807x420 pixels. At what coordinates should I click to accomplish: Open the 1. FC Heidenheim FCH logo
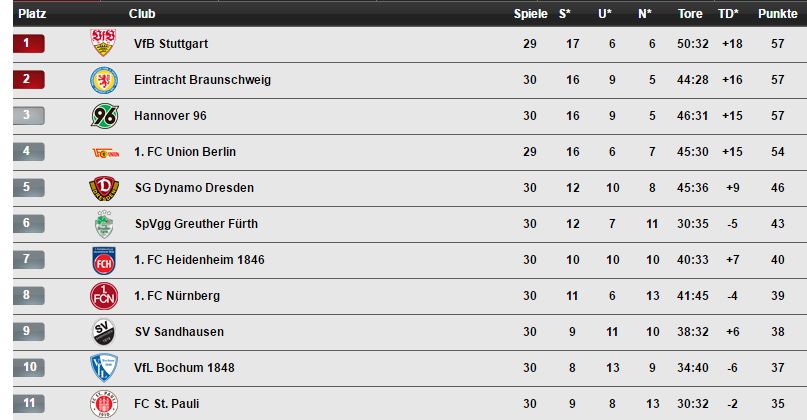point(104,260)
